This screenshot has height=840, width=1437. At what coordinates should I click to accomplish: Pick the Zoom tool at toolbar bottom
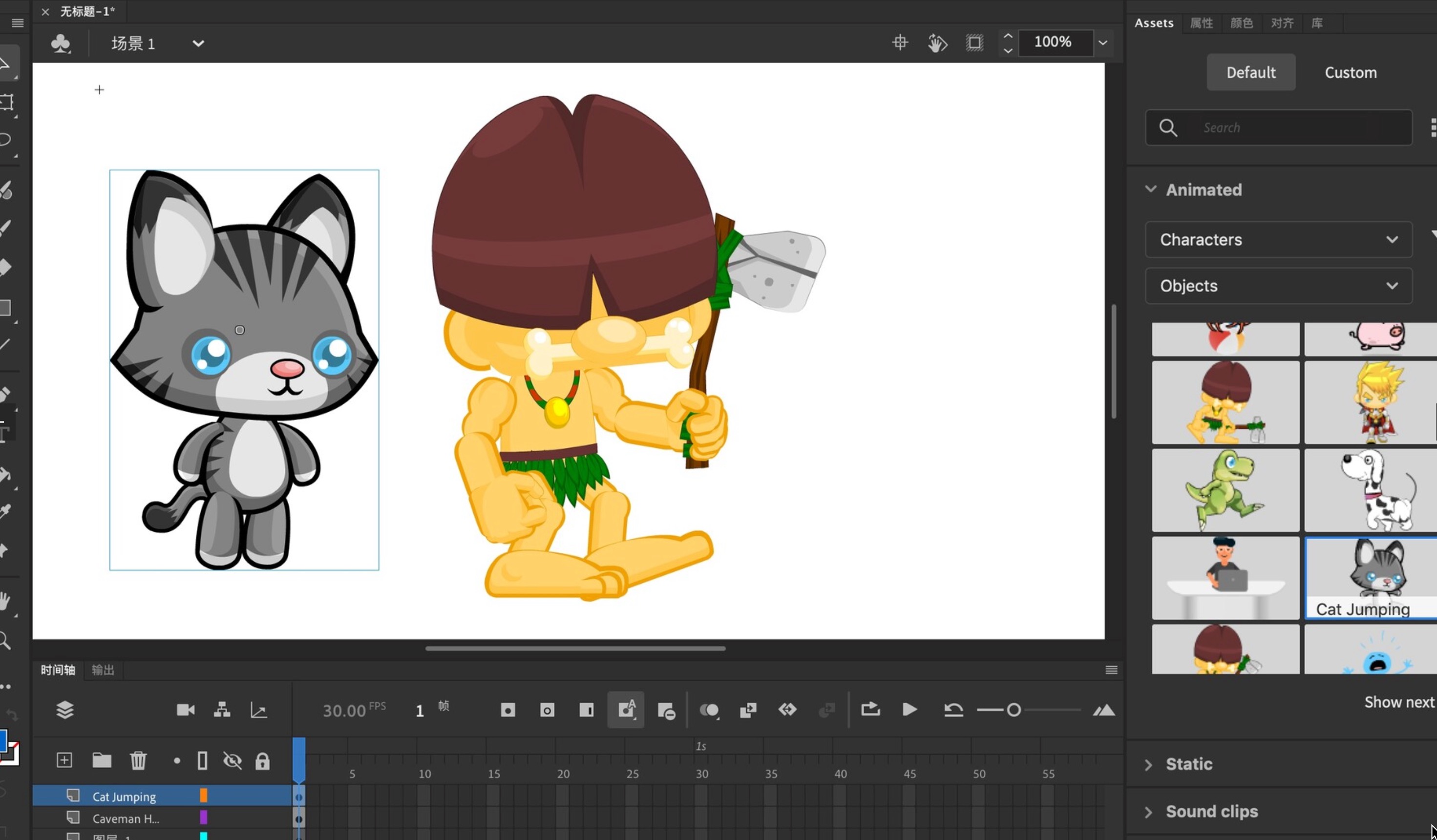point(6,641)
